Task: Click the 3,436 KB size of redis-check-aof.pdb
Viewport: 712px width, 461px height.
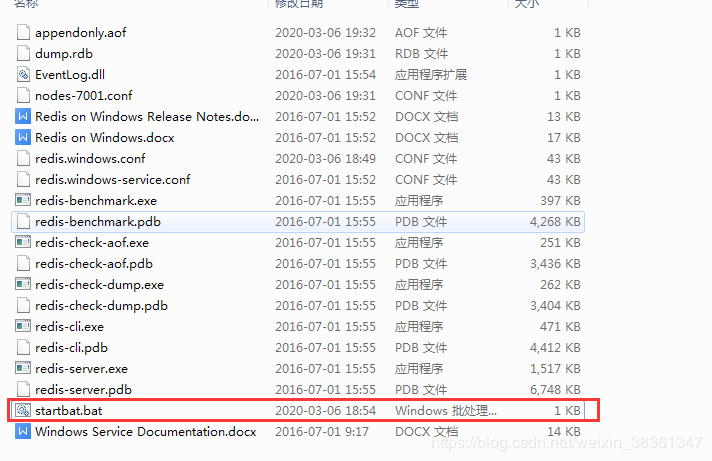Action: point(555,264)
